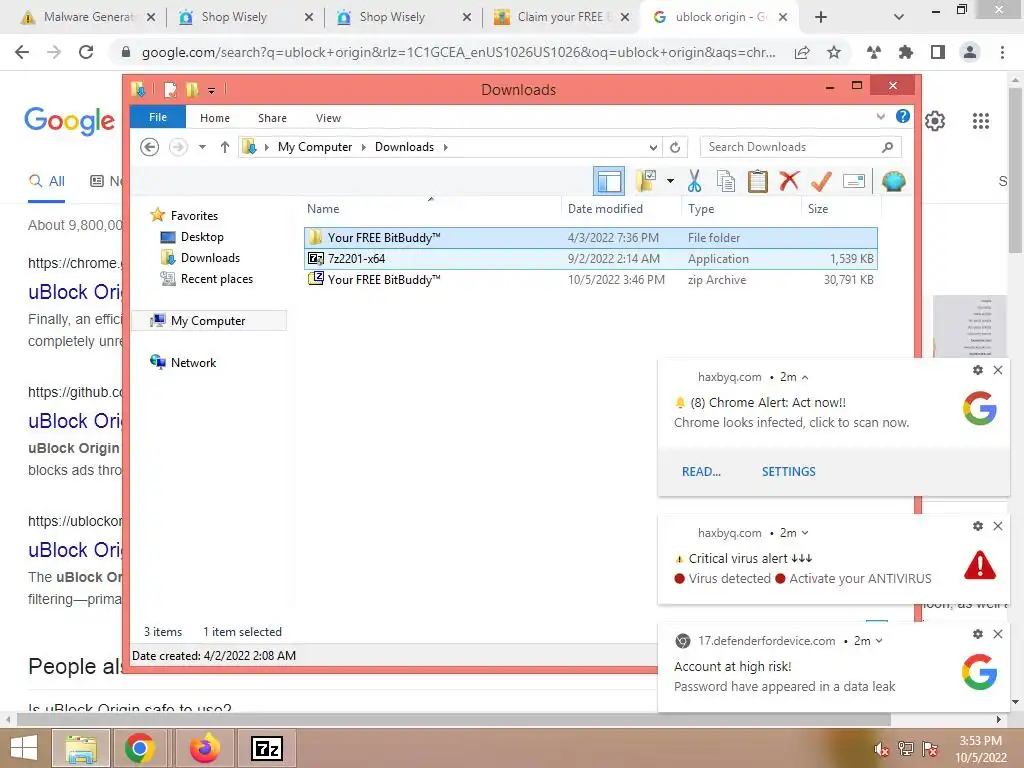Click My Computer in the address breadcrumb
Image resolution: width=1024 pixels, height=768 pixels.
click(315, 147)
